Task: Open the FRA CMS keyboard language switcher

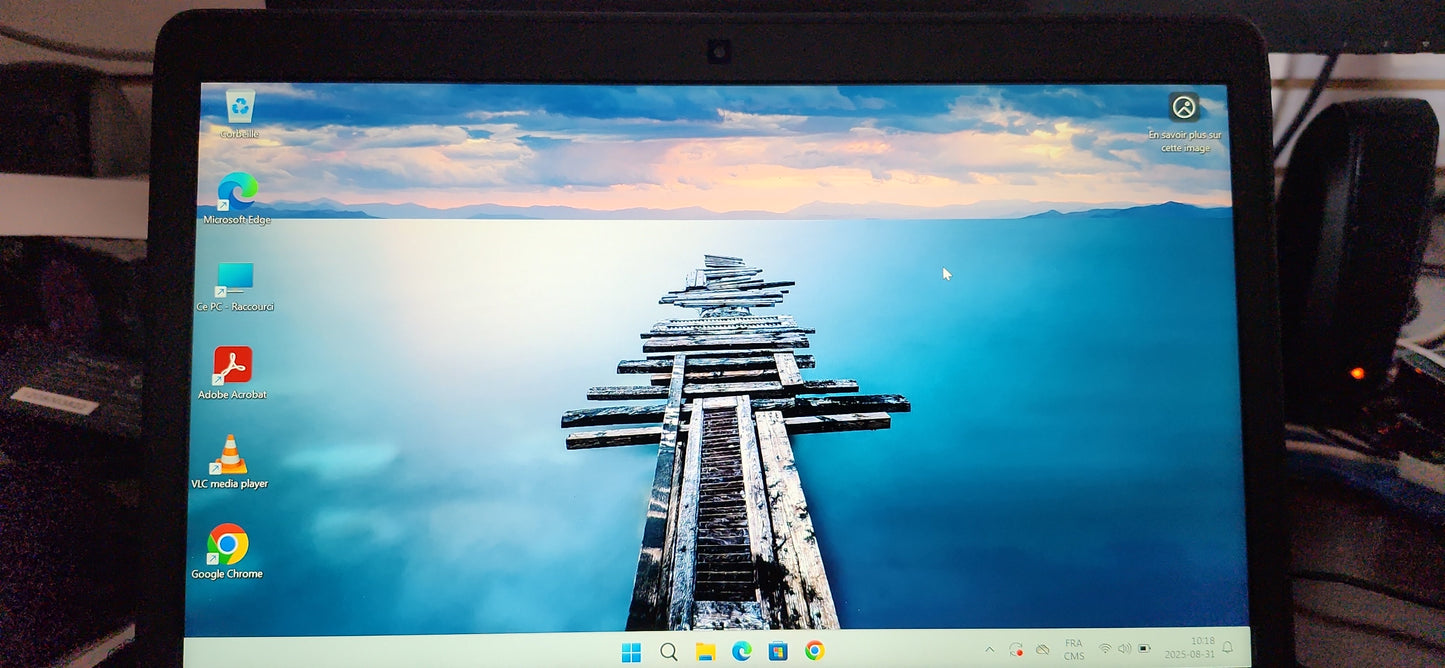Action: 1074,650
